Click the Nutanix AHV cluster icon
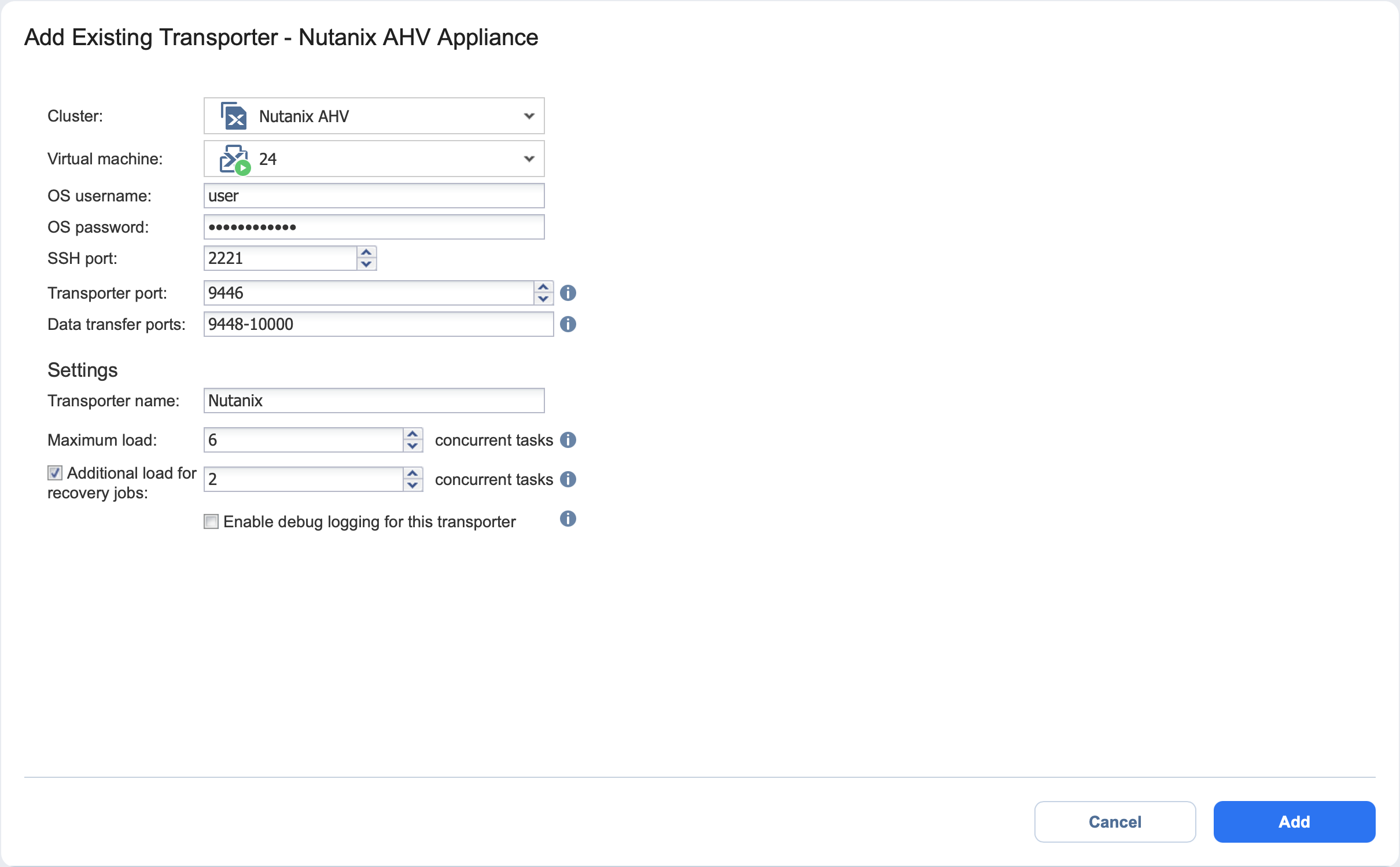The height and width of the screenshot is (867, 1400). coord(234,116)
